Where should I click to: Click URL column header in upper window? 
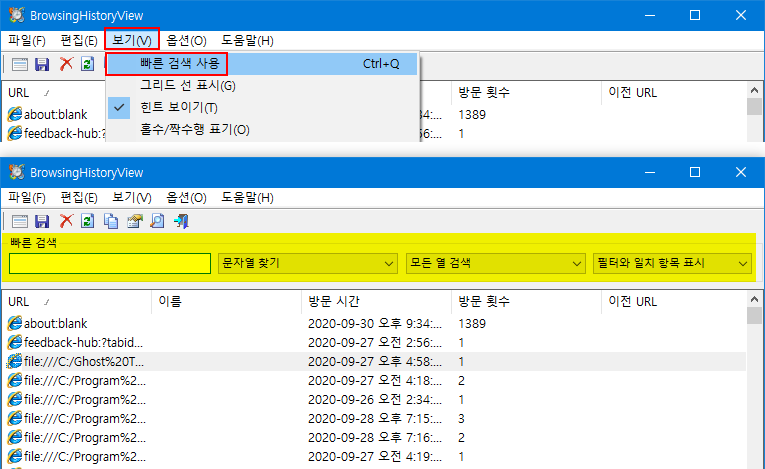click(54, 93)
